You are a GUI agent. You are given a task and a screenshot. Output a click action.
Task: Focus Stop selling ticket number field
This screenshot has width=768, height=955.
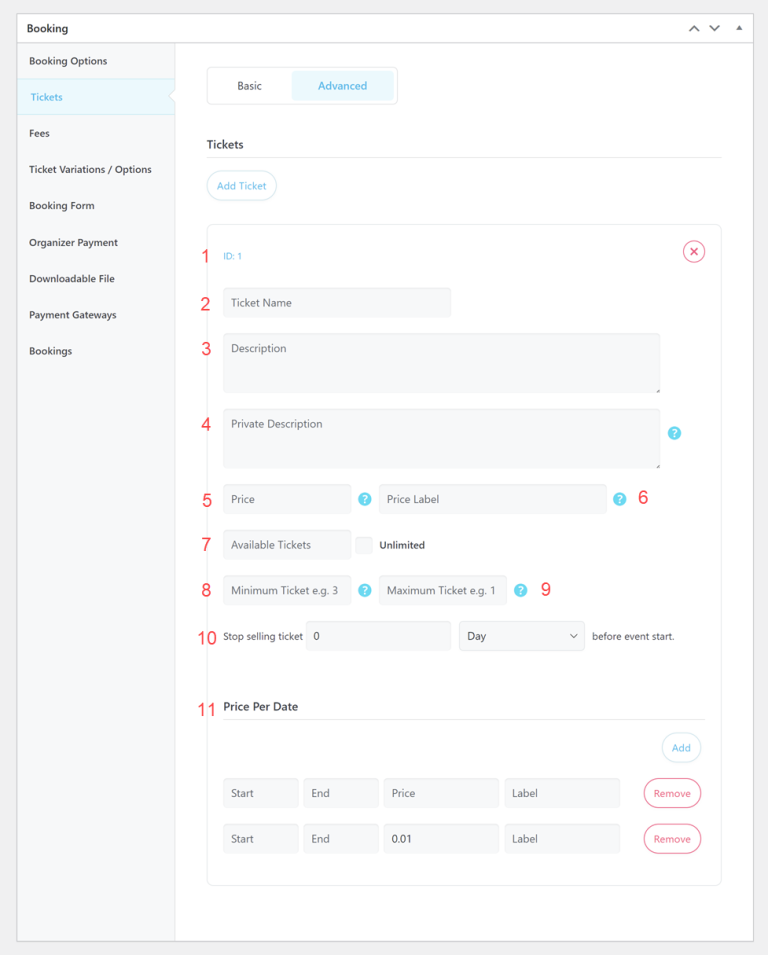[x=378, y=636]
